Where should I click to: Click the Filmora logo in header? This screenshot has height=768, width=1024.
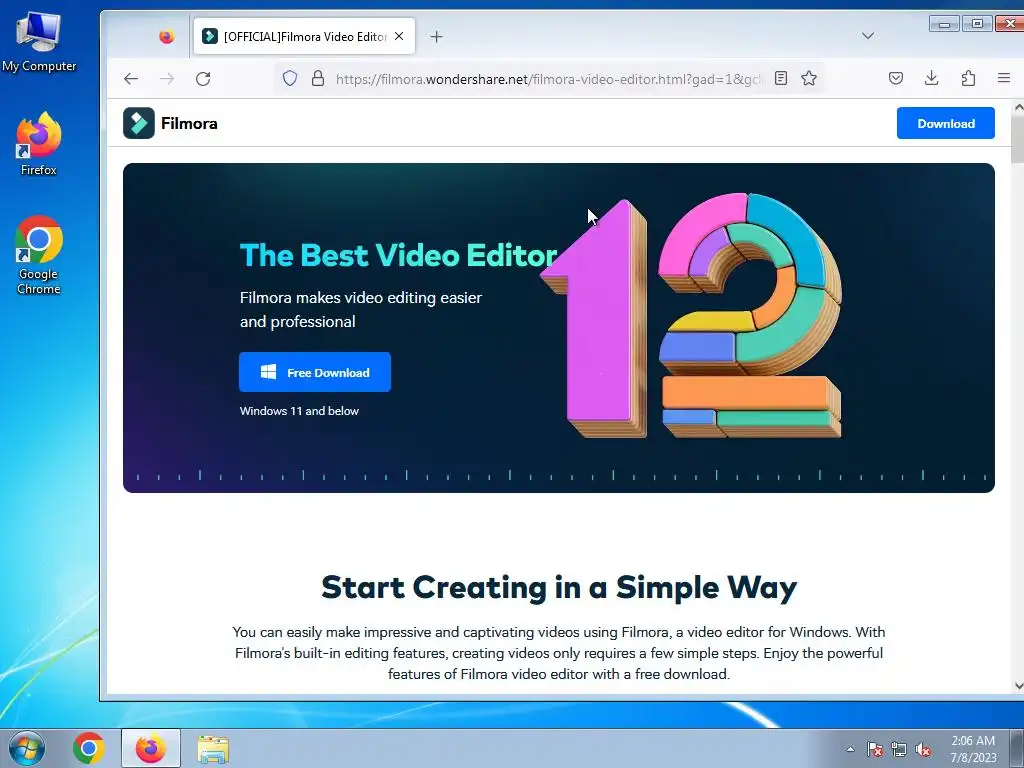tap(170, 123)
